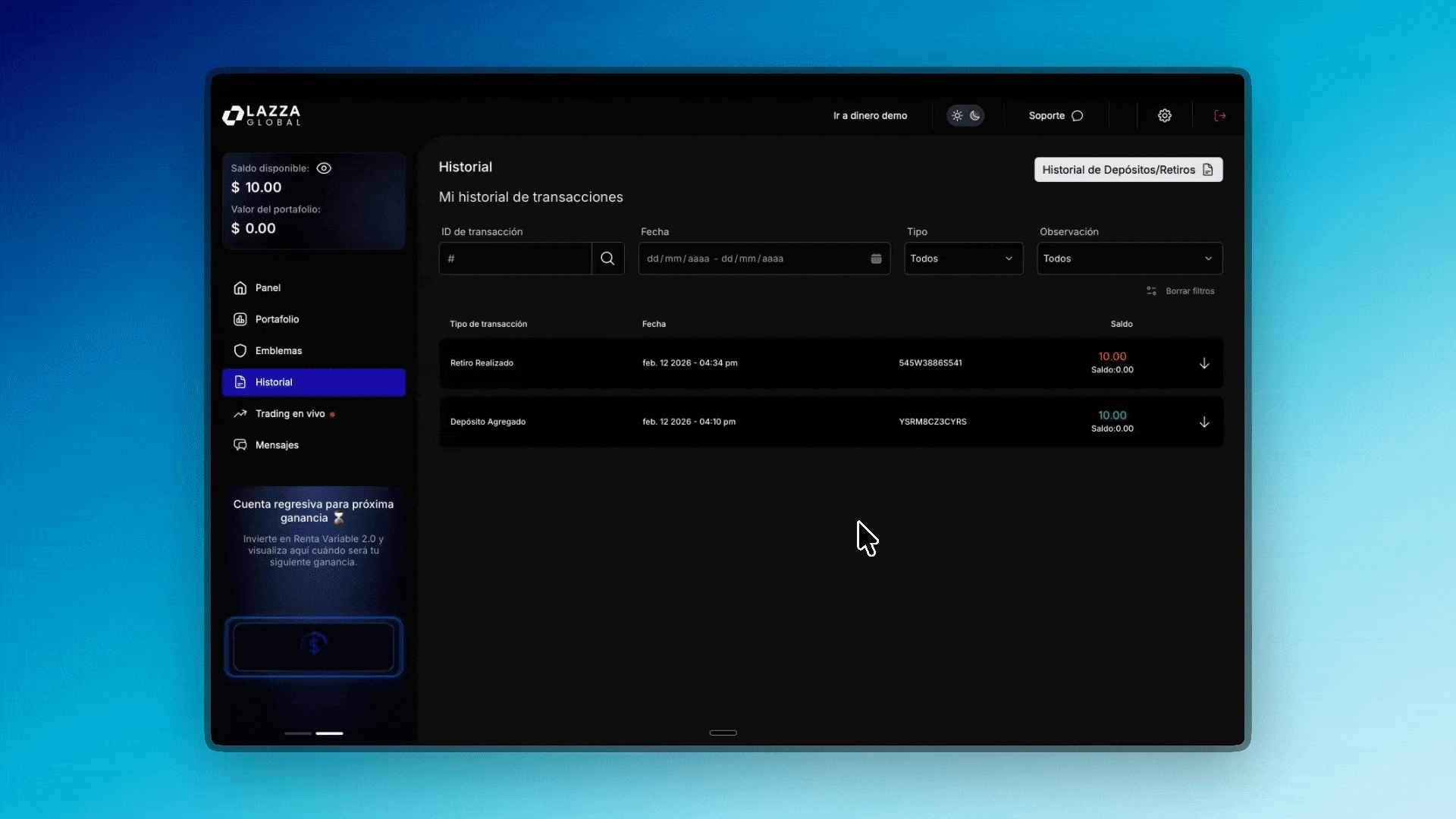Toggle balance visibility eye icon
The width and height of the screenshot is (1456, 819).
(324, 168)
